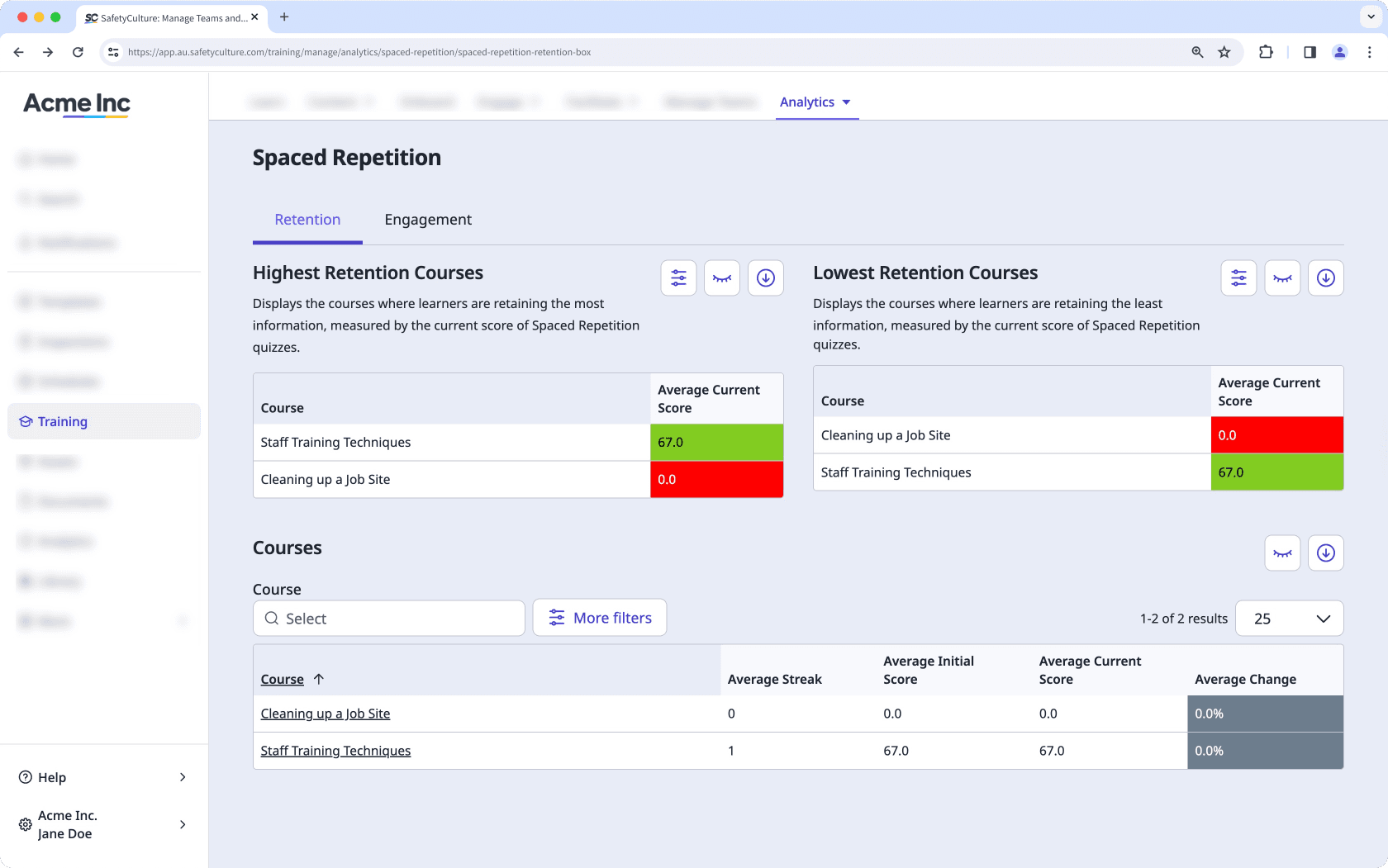Image resolution: width=1388 pixels, height=868 pixels.
Task: Switch to the Engagement tab
Action: point(427,220)
